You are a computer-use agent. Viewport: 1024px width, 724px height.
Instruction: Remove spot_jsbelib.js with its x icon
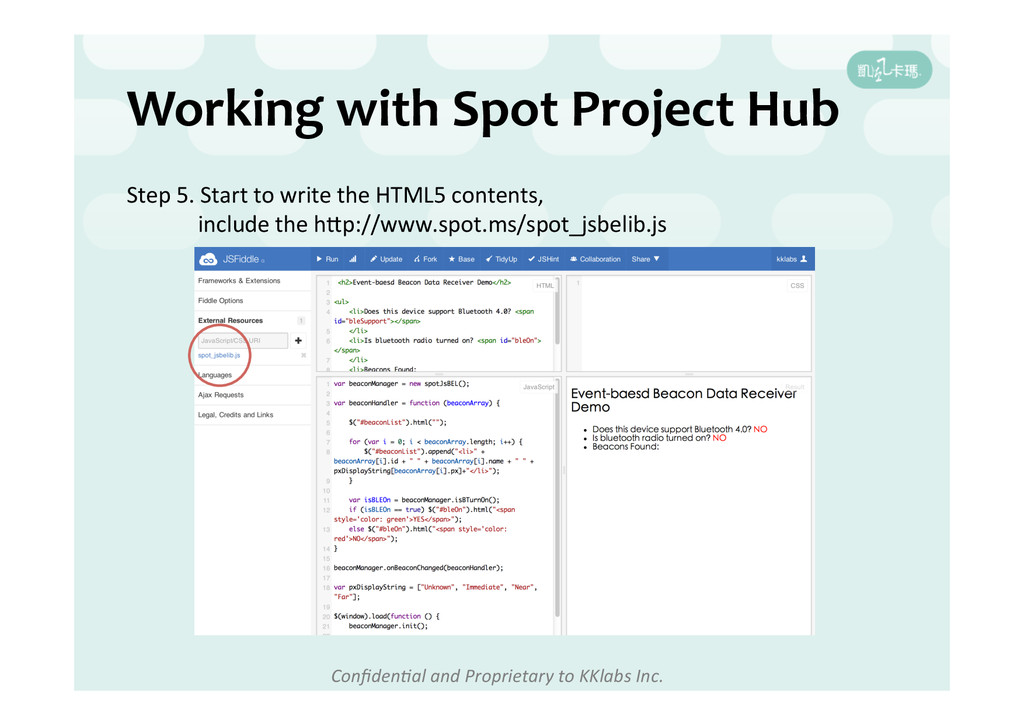(x=303, y=356)
